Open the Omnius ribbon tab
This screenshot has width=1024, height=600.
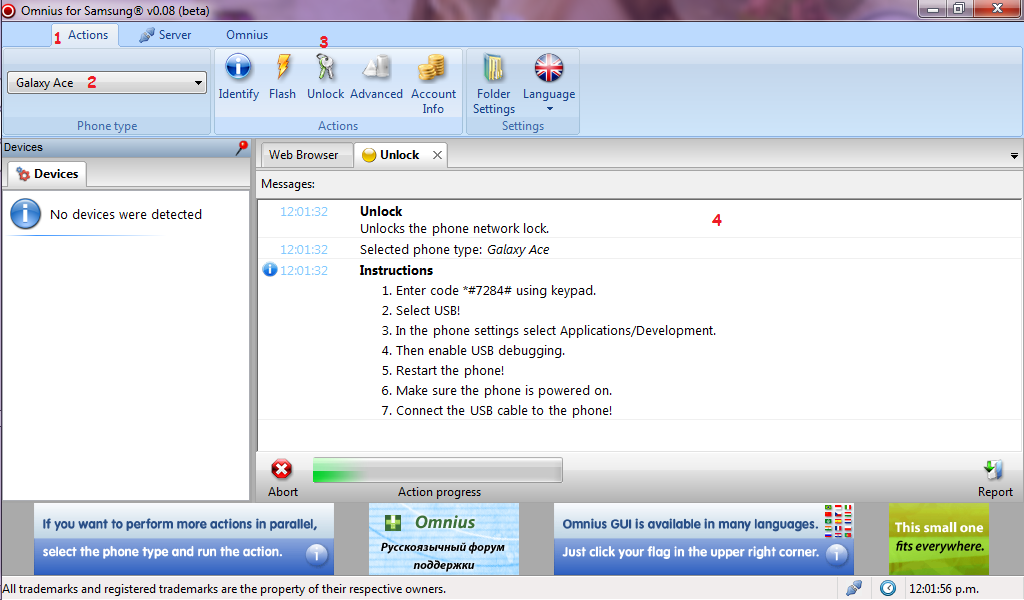point(247,35)
